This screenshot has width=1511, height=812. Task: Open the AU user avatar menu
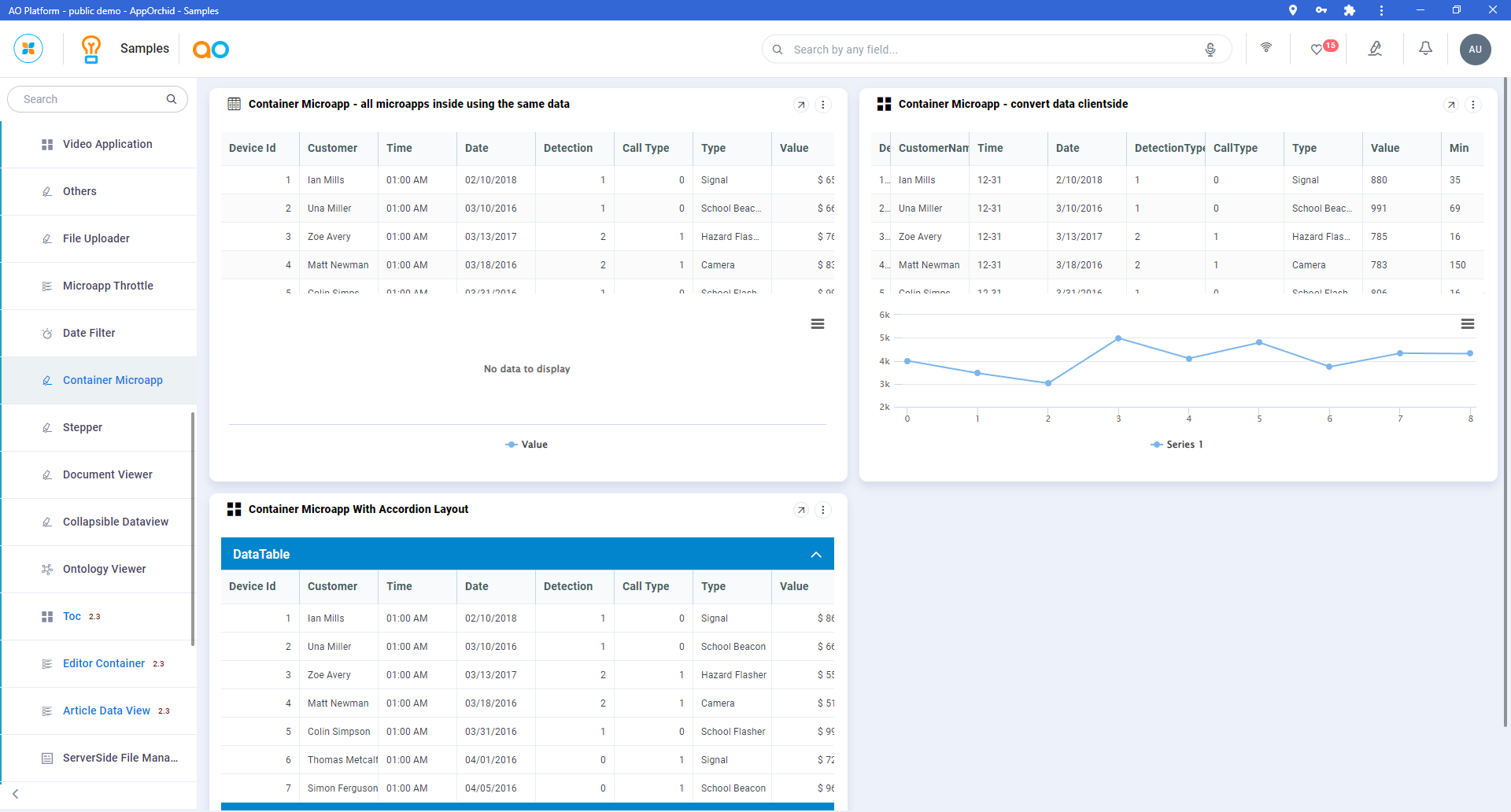pyautogui.click(x=1475, y=49)
